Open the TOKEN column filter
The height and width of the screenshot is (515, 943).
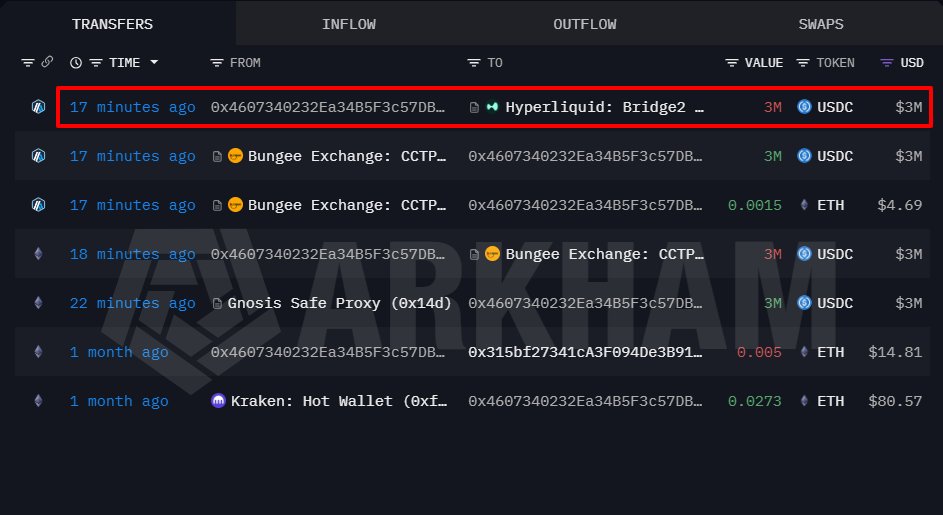click(x=803, y=63)
